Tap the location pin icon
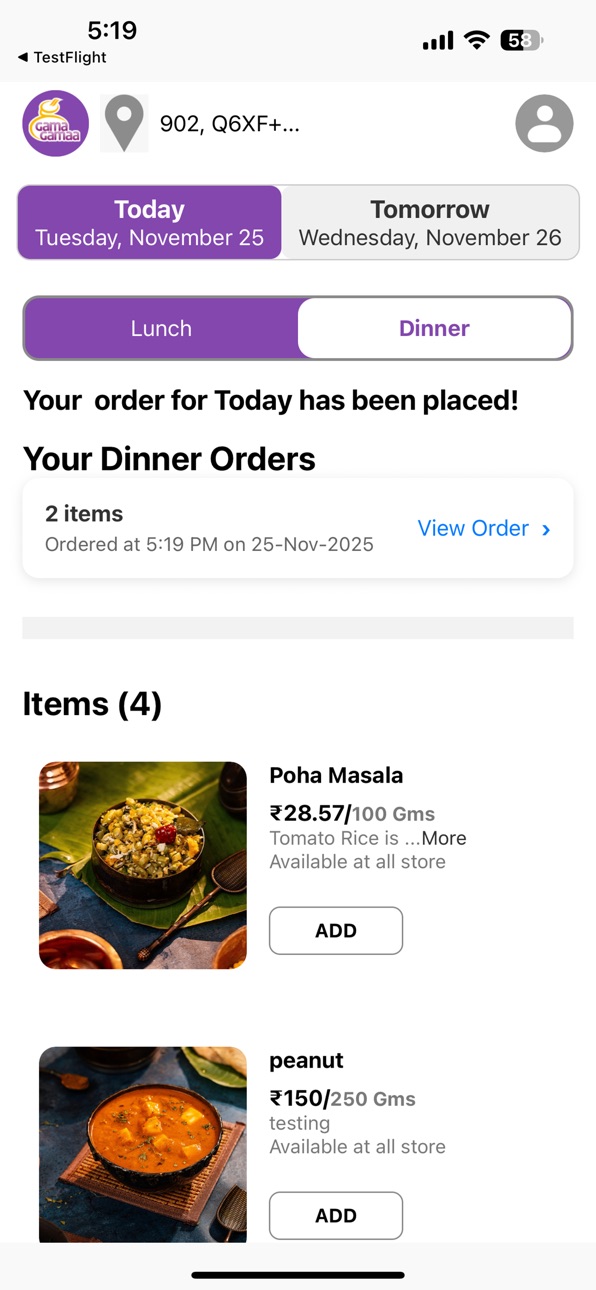Image resolution: width=596 pixels, height=1290 pixels. [x=124, y=123]
